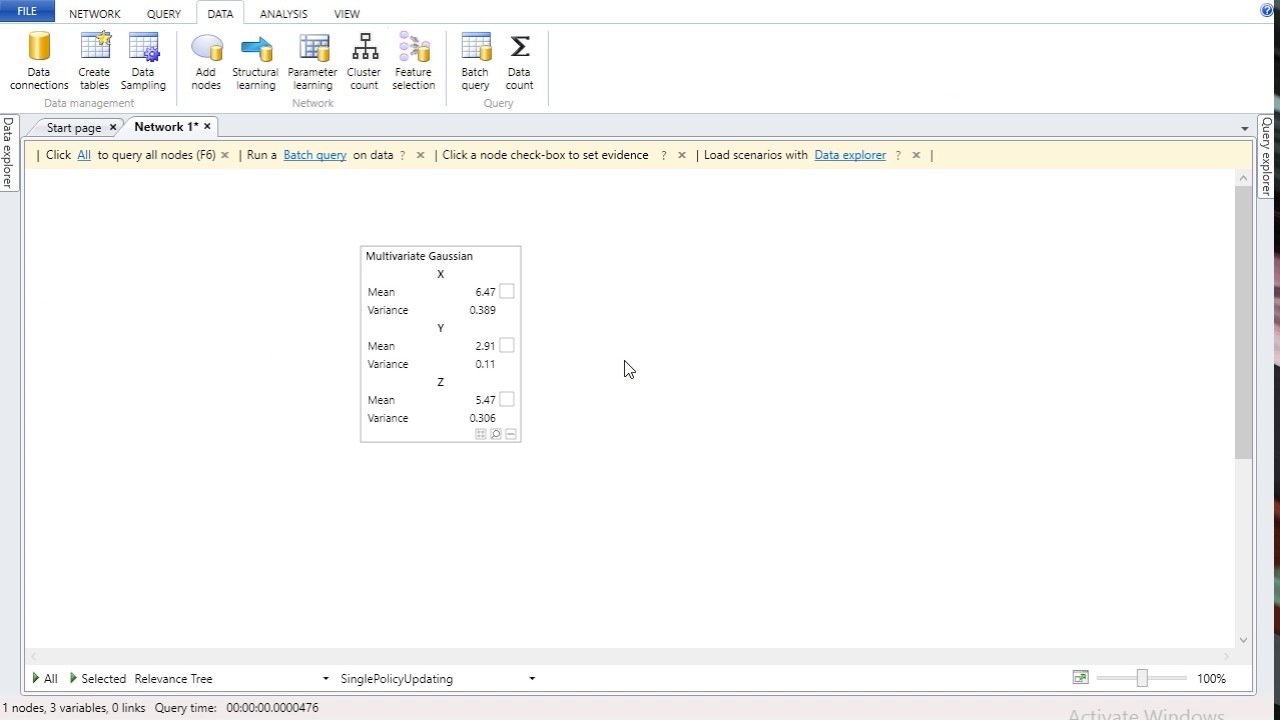Switch to the VIEW ribbon tab
The image size is (1280, 720).
tap(347, 14)
